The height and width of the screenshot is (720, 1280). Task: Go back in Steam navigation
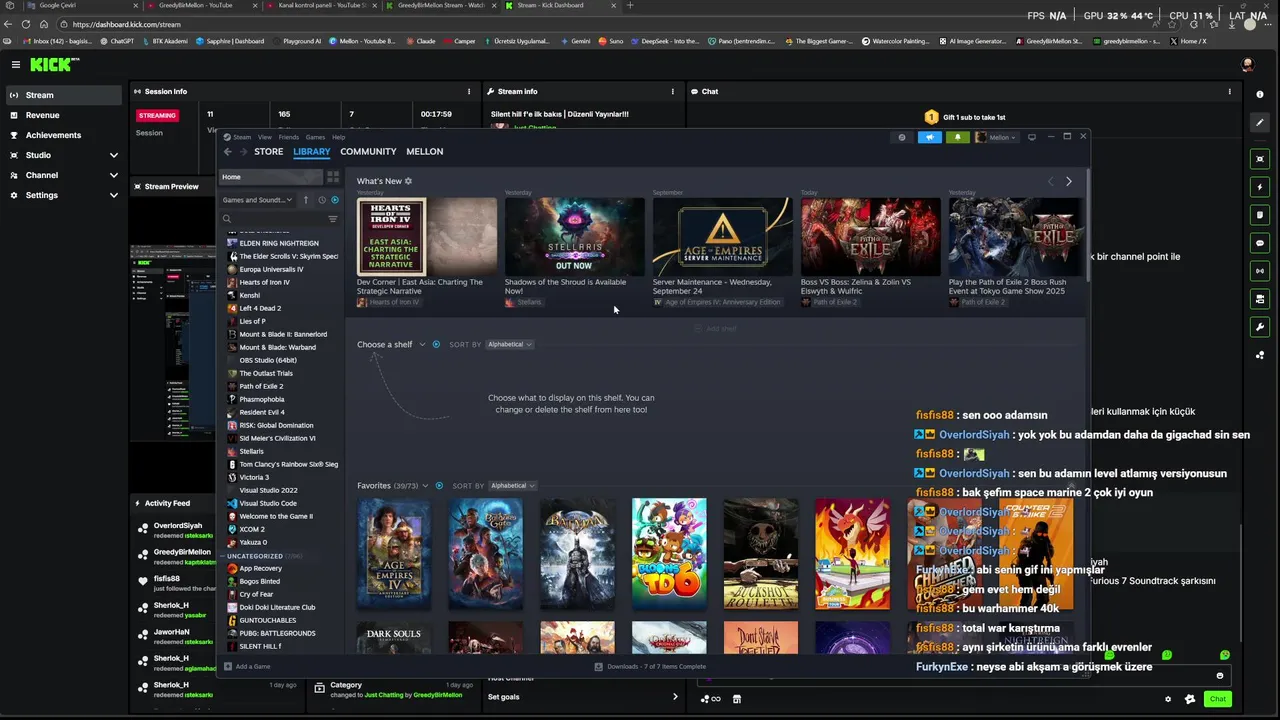click(x=227, y=152)
